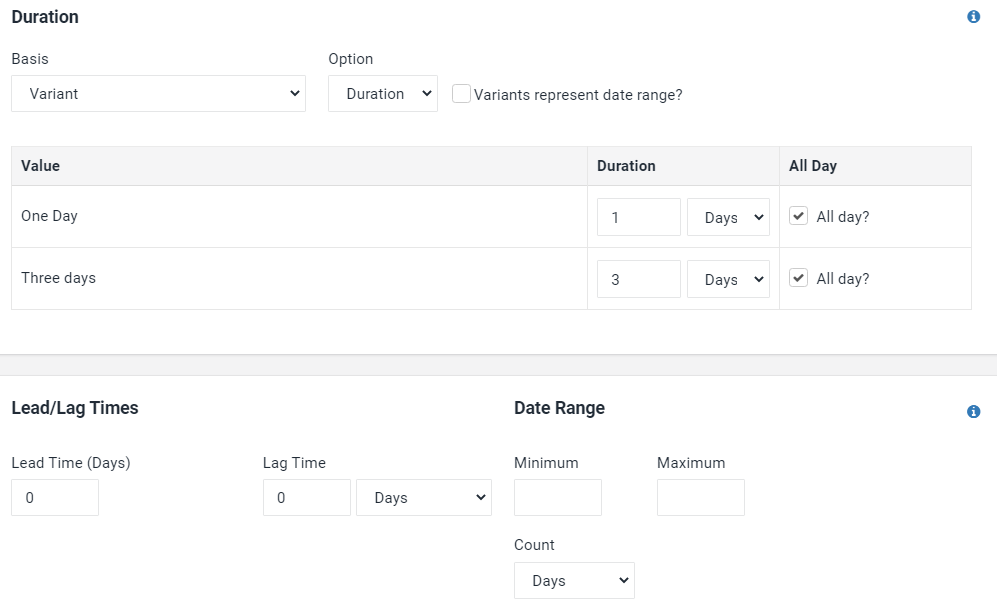This screenshot has height=608, width=997.
Task: Open the Option Duration dropdown
Action: 383,93
